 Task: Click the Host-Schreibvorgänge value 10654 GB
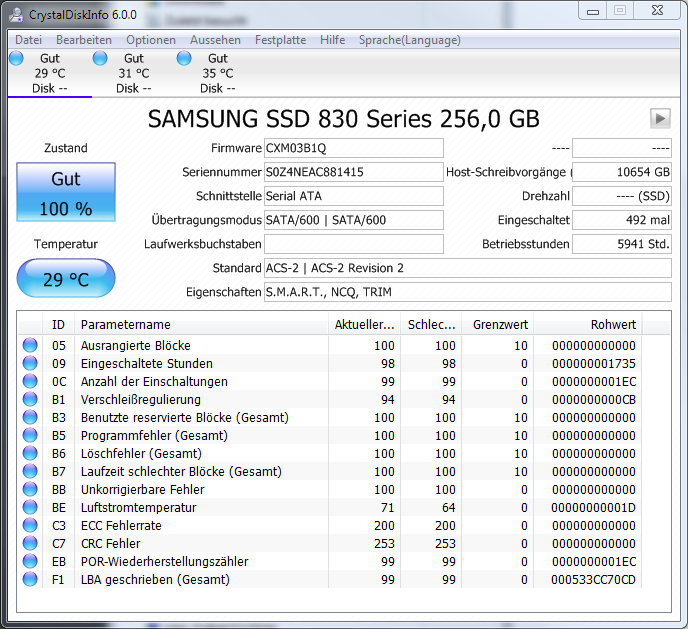click(622, 172)
